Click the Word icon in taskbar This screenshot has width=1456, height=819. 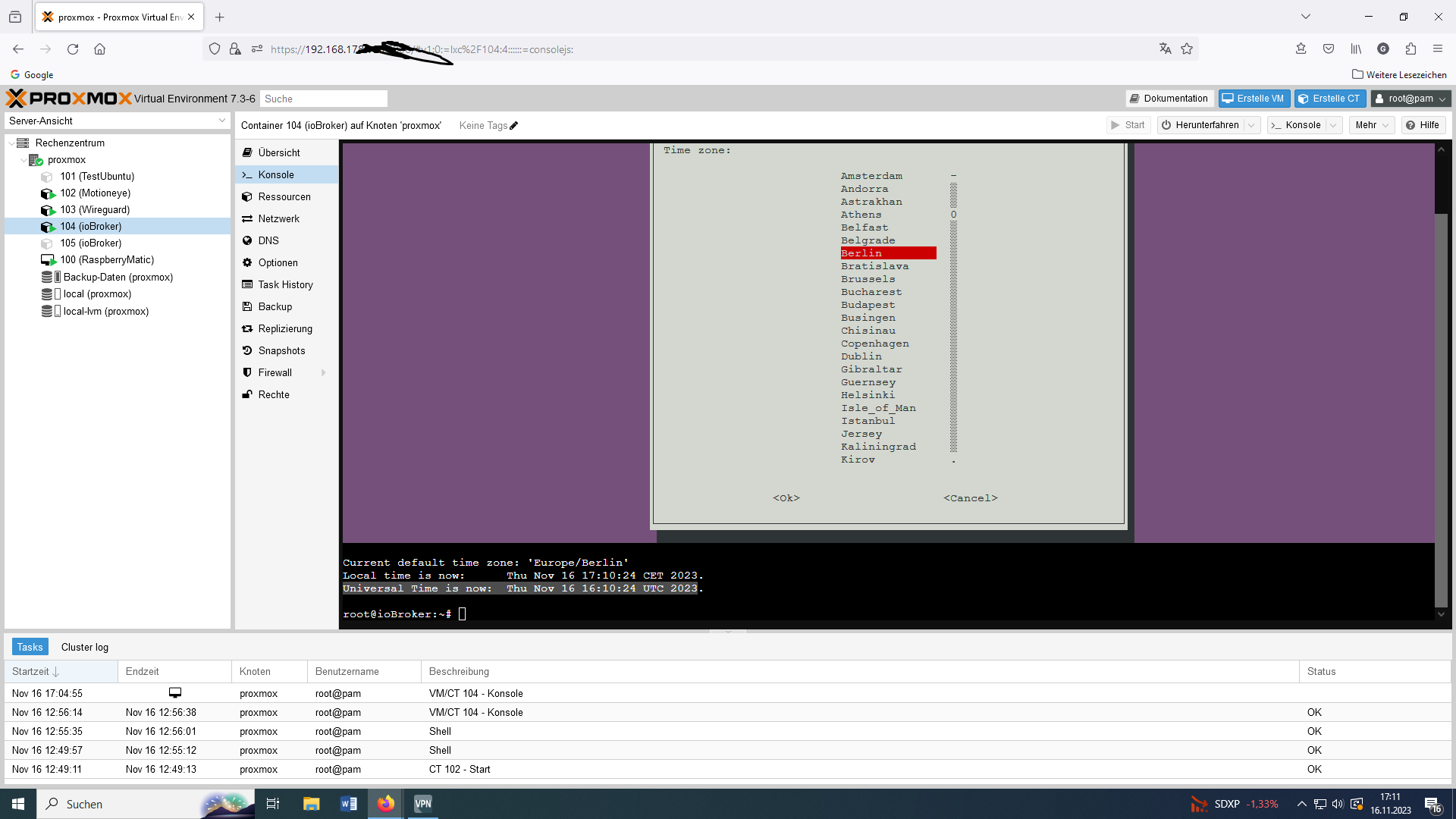point(349,804)
